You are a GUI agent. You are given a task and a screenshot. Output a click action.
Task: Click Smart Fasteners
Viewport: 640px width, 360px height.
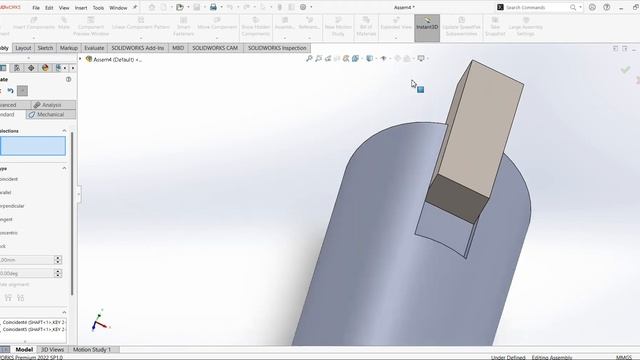point(183,27)
